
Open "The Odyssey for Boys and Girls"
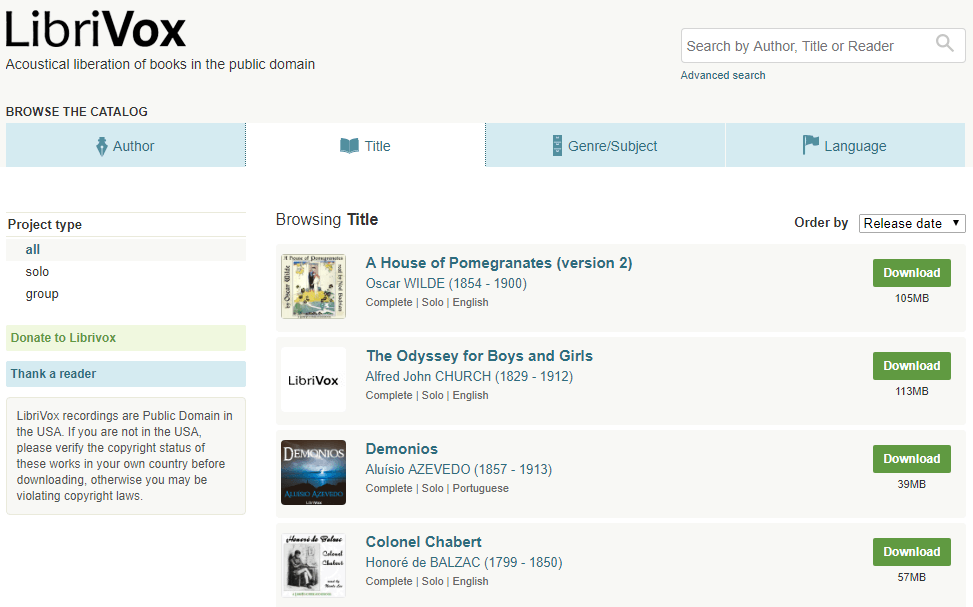pos(479,355)
